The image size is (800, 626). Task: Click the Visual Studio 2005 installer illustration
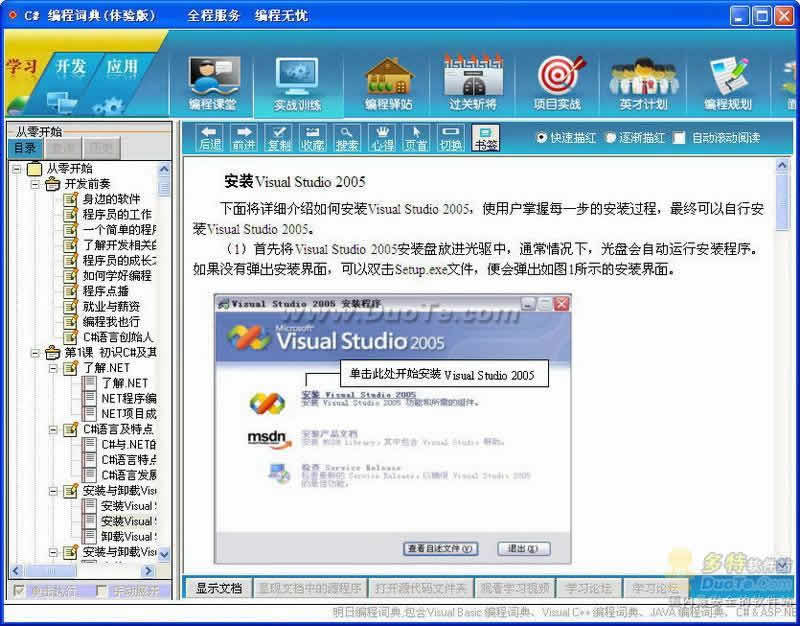[392, 429]
